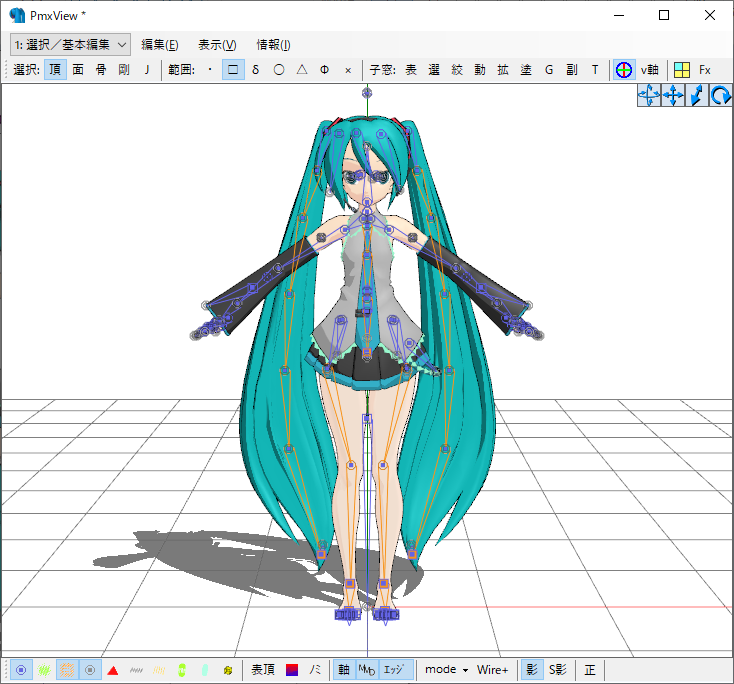This screenshot has height=684, width=734.
Task: Click the v軸 button
Action: point(650,70)
